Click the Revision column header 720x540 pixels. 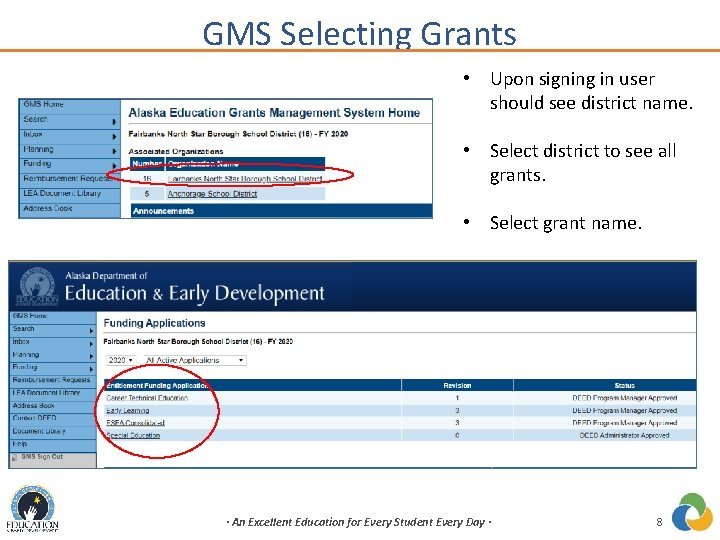coord(457,385)
